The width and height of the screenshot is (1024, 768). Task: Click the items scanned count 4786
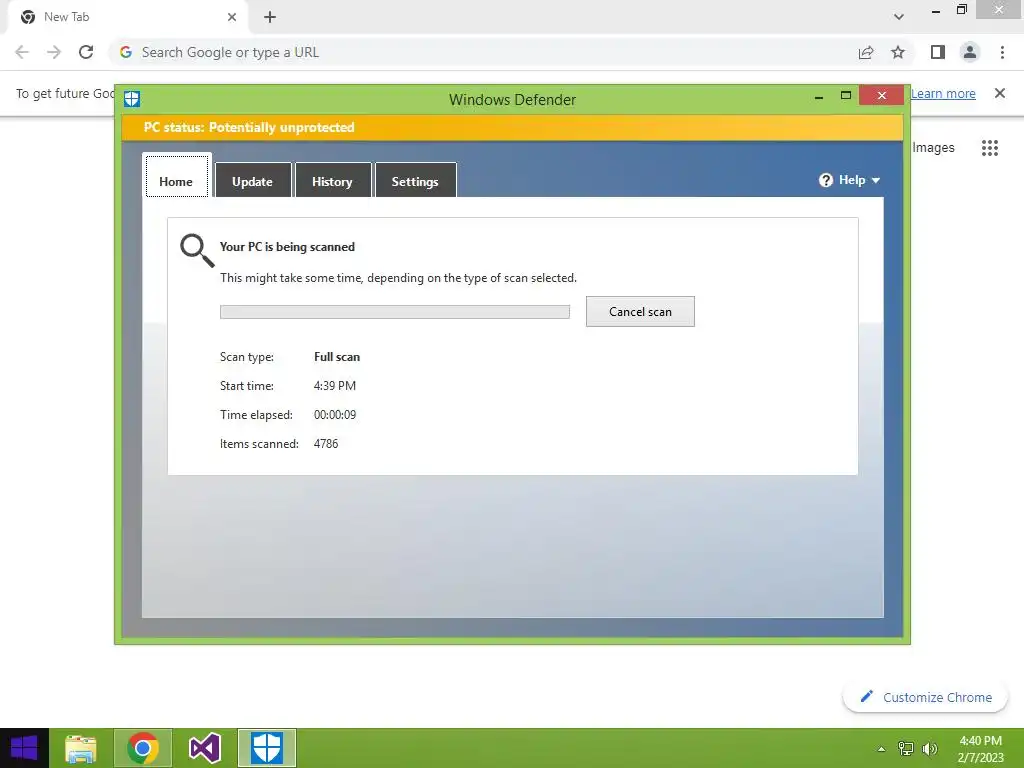point(326,443)
